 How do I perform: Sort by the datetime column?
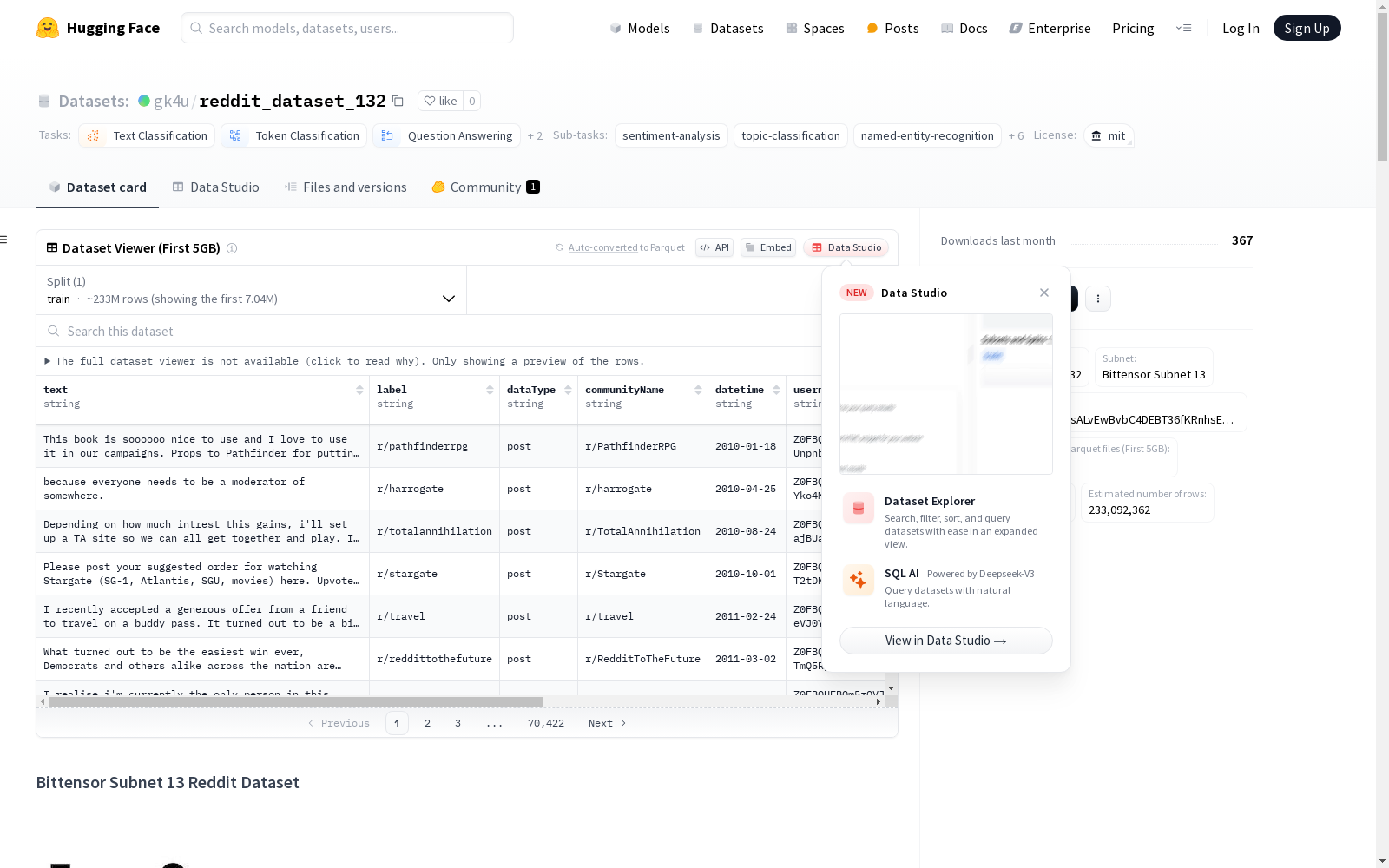coord(776,391)
